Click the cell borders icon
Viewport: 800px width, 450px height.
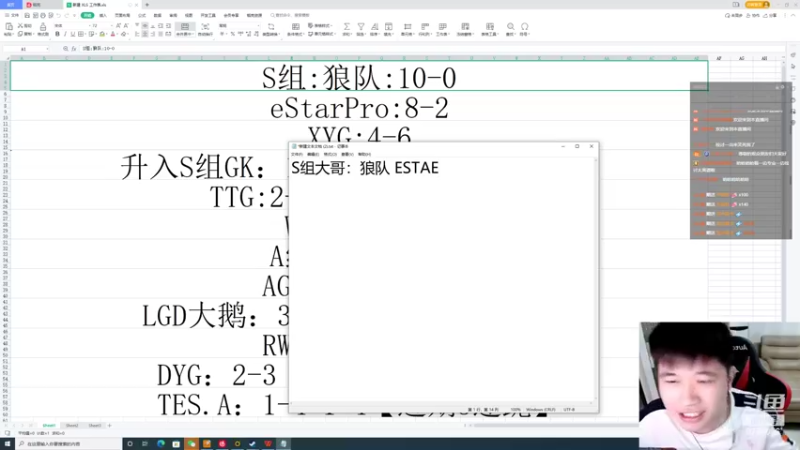click(x=81, y=34)
